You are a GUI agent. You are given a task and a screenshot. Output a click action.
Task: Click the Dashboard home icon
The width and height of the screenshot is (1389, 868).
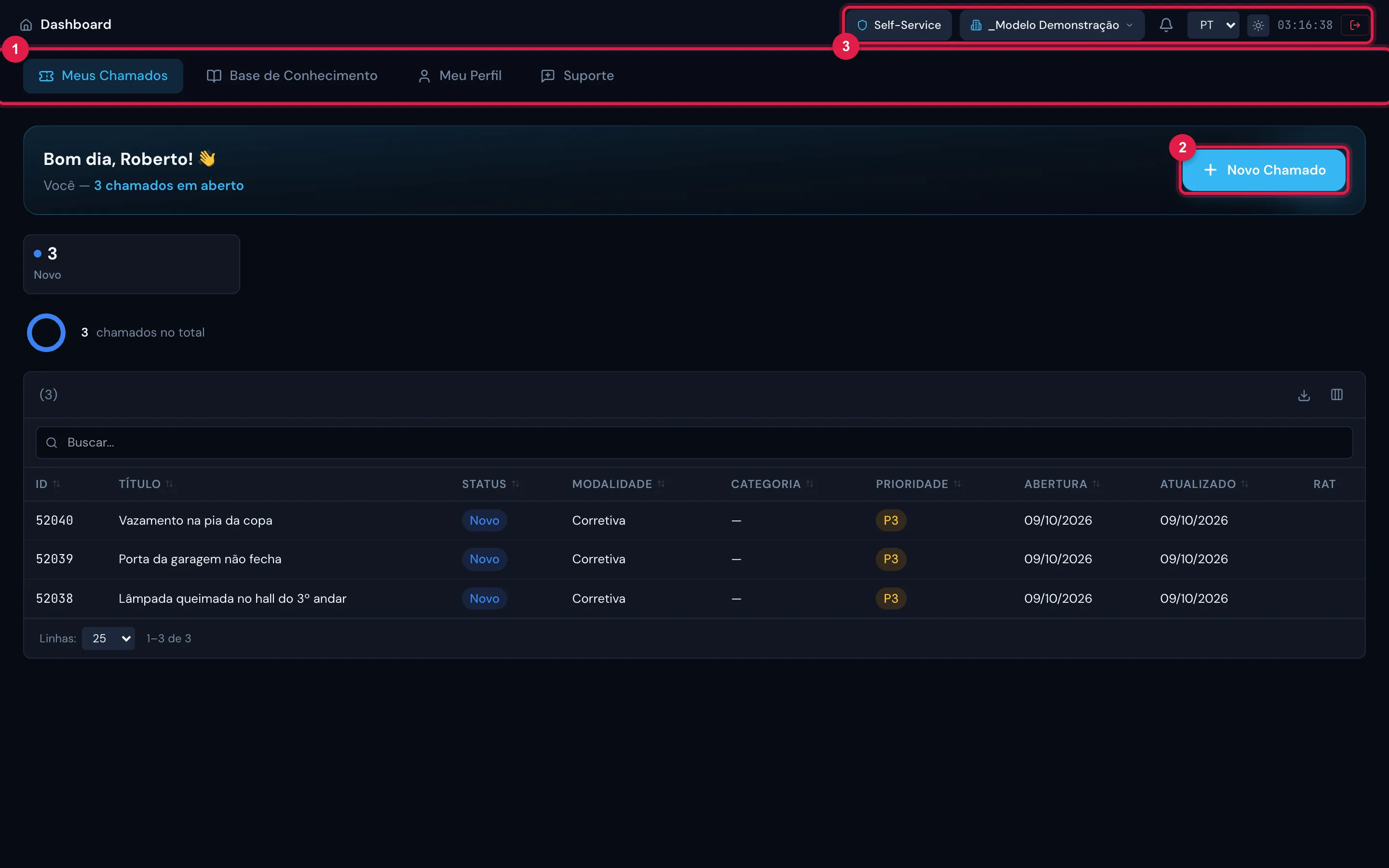click(x=26, y=25)
